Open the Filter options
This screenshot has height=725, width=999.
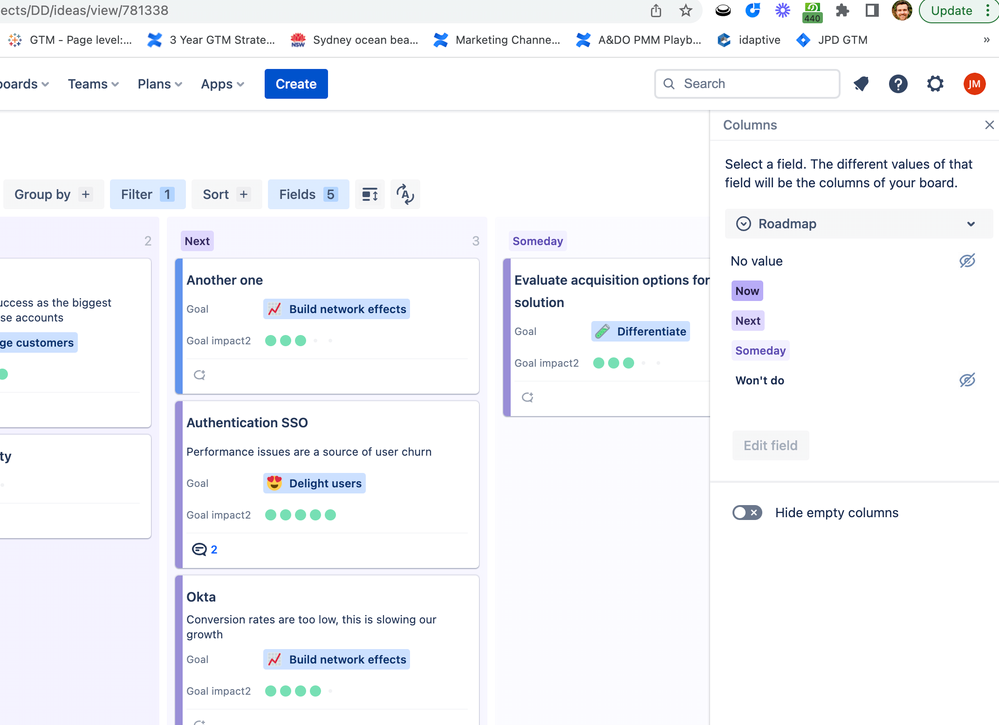[147, 194]
